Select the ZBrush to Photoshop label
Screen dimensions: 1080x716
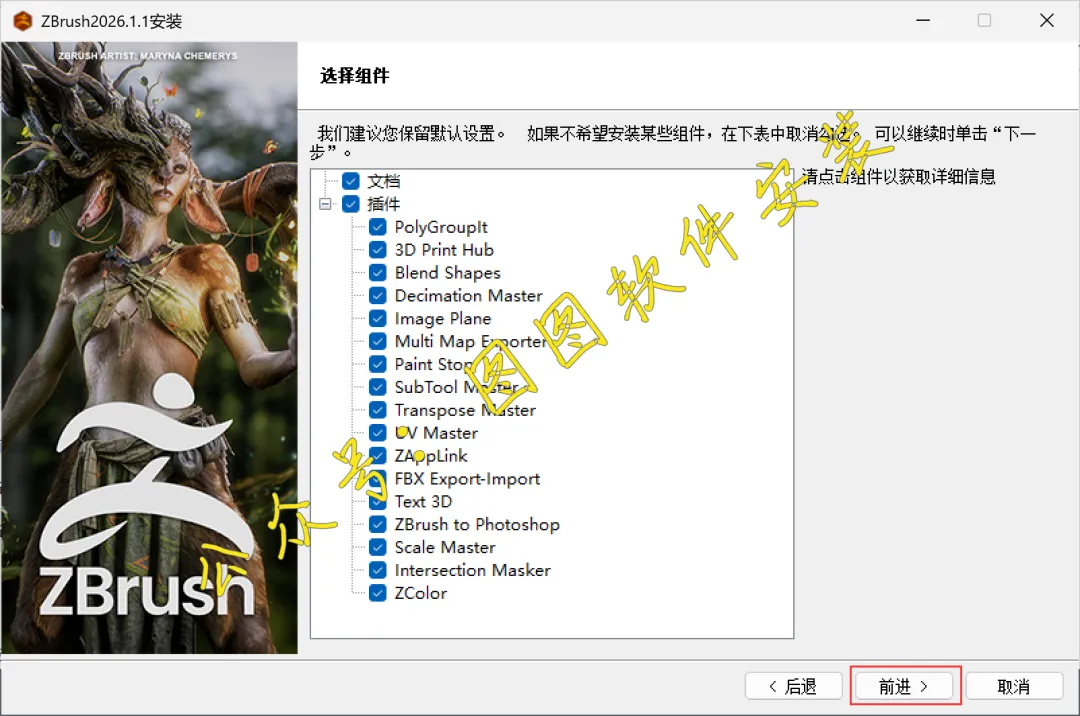(x=477, y=525)
